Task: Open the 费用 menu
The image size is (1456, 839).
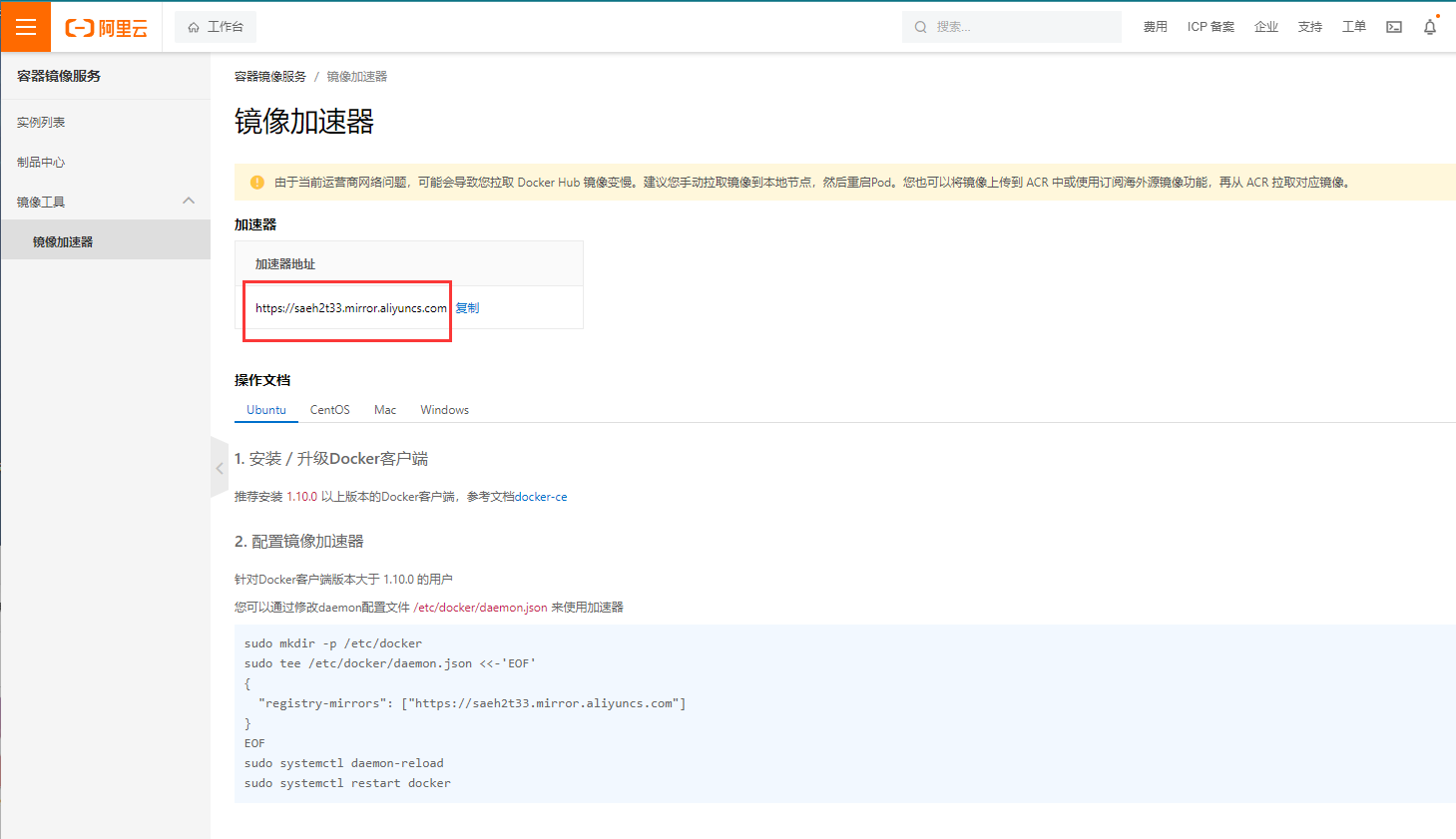Action: pos(1155,27)
